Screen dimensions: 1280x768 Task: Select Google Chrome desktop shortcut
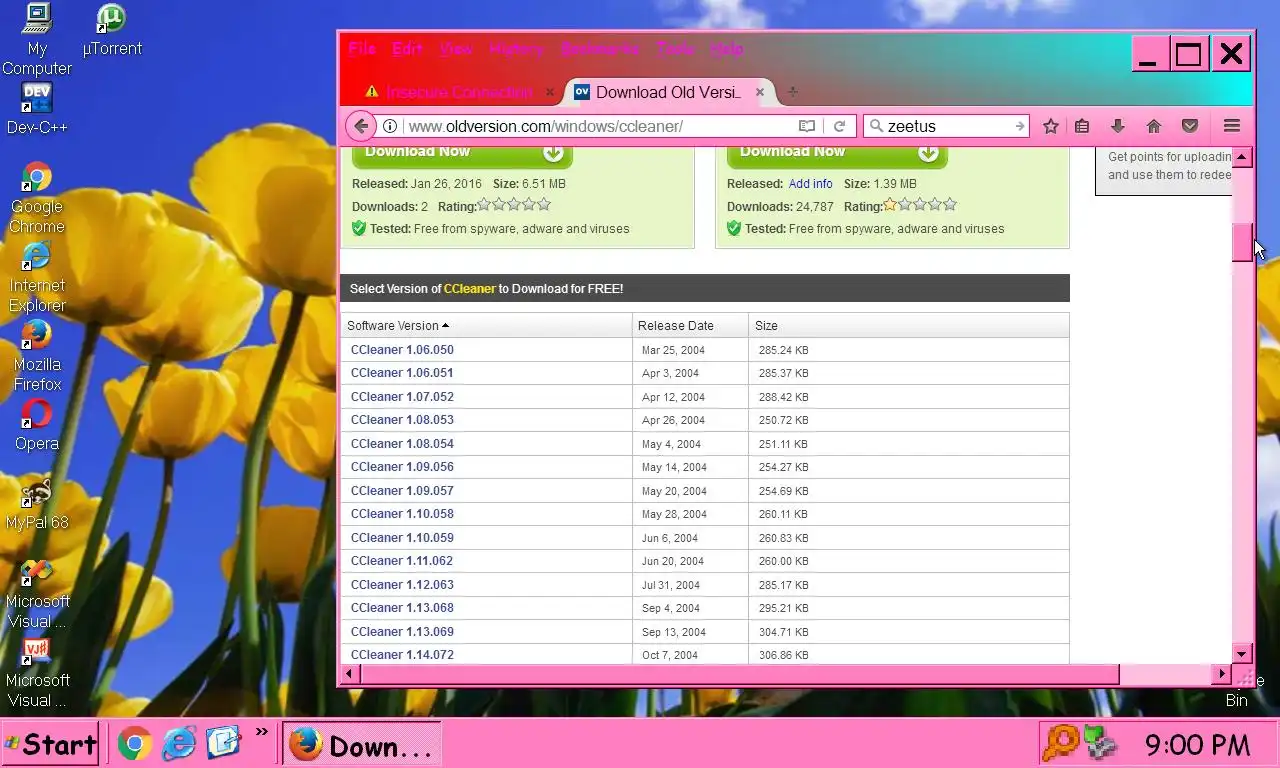click(37, 198)
